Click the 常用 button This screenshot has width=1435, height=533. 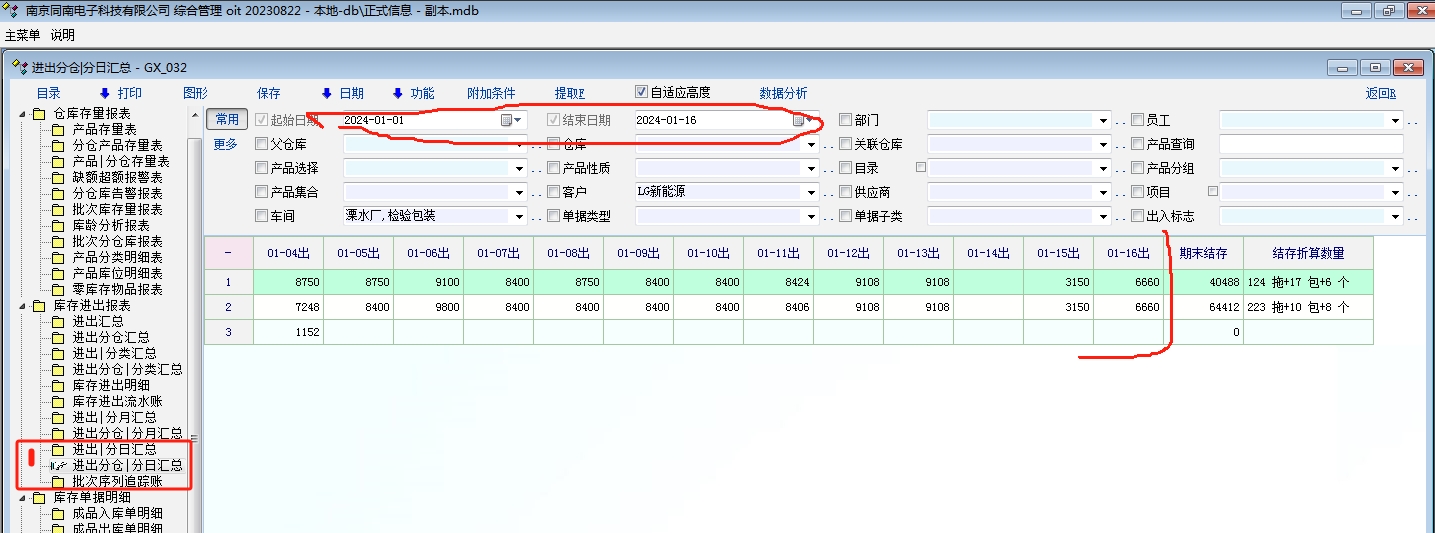tap(227, 120)
